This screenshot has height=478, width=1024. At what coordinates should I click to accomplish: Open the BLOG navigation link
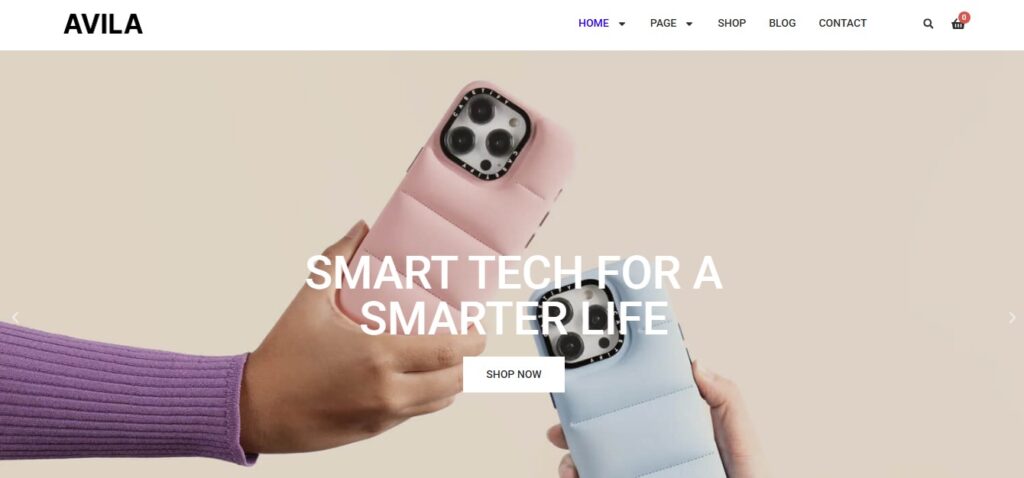coord(782,24)
